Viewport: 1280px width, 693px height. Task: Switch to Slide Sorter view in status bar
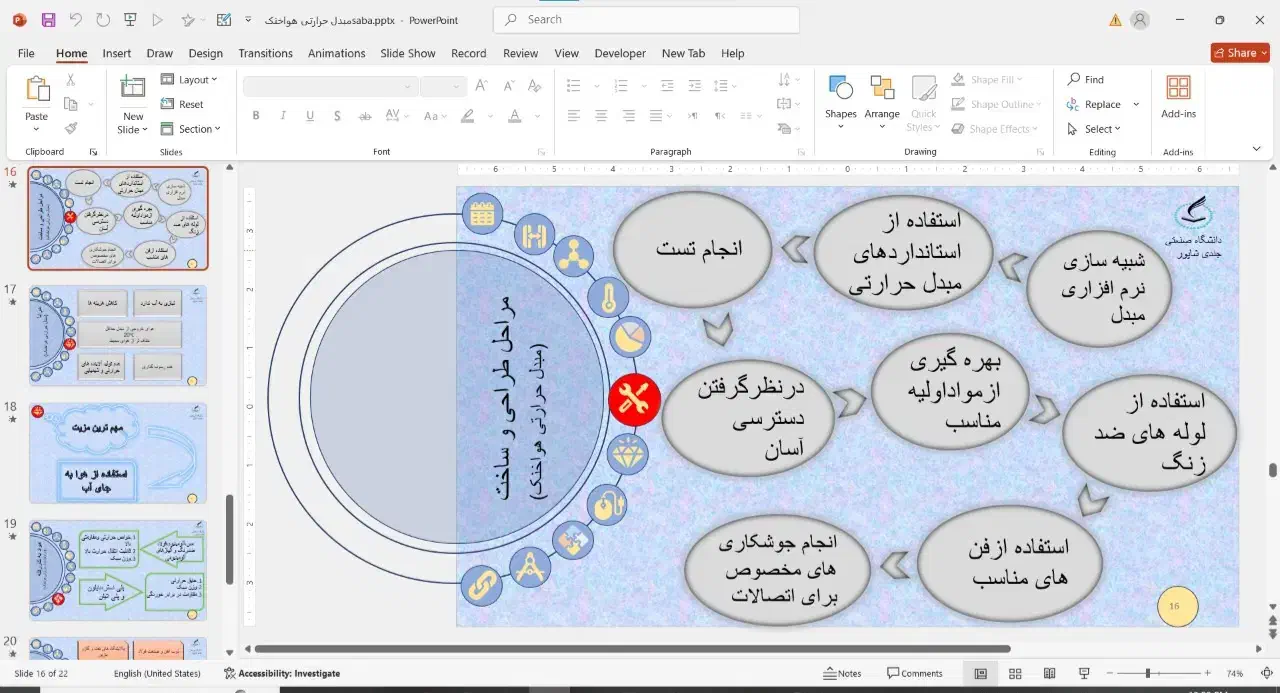point(1015,673)
